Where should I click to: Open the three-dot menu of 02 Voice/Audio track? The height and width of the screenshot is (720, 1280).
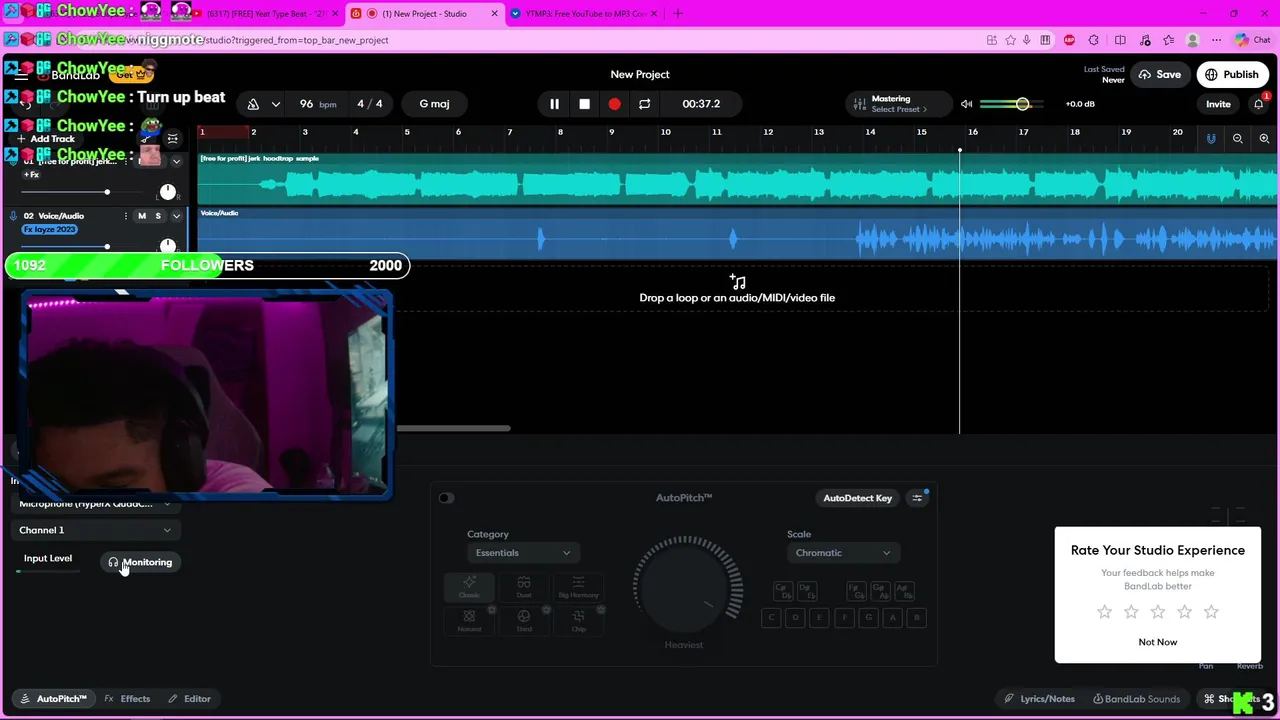[126, 216]
